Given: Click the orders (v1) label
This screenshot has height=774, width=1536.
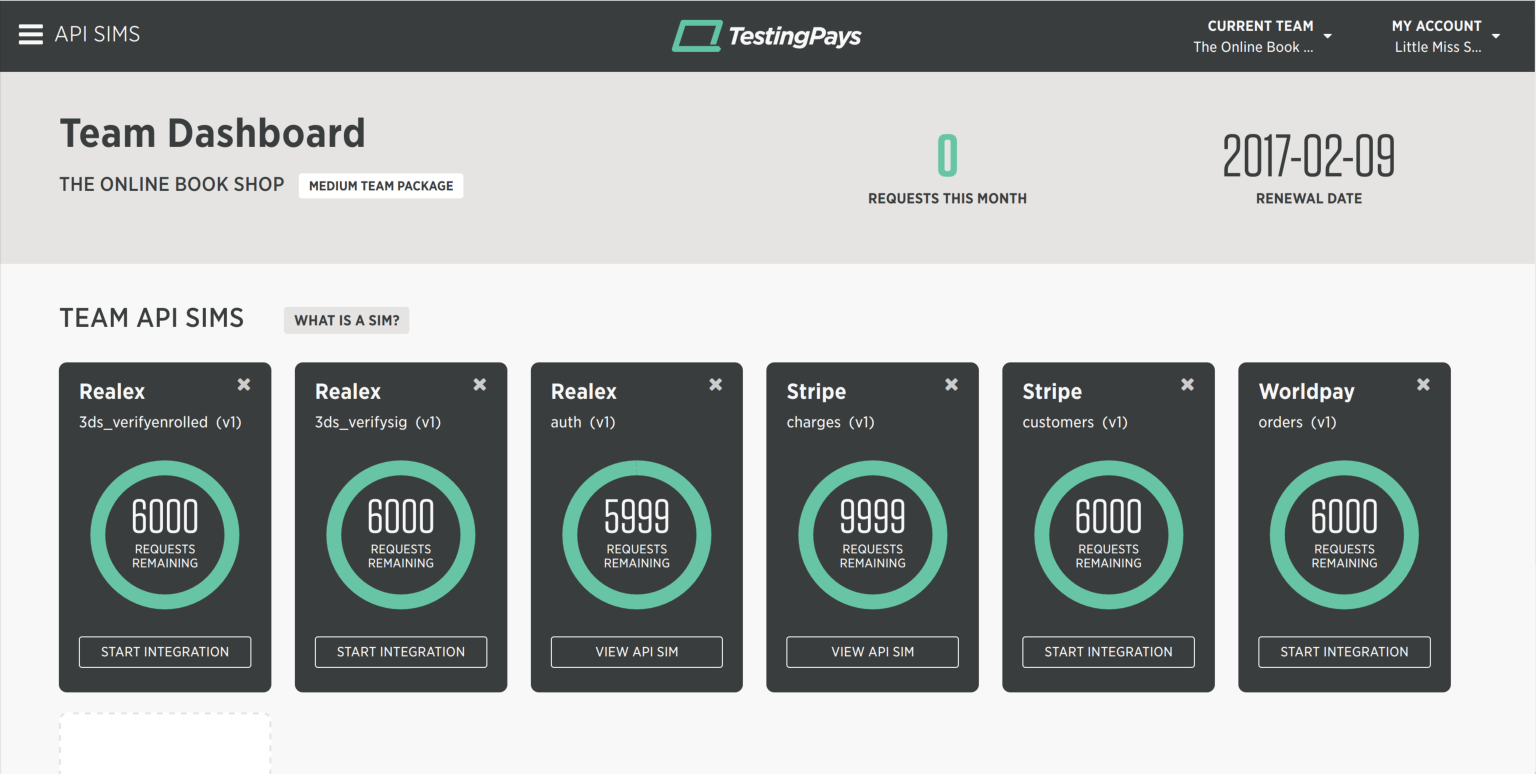Looking at the screenshot, I should click(x=1298, y=423).
